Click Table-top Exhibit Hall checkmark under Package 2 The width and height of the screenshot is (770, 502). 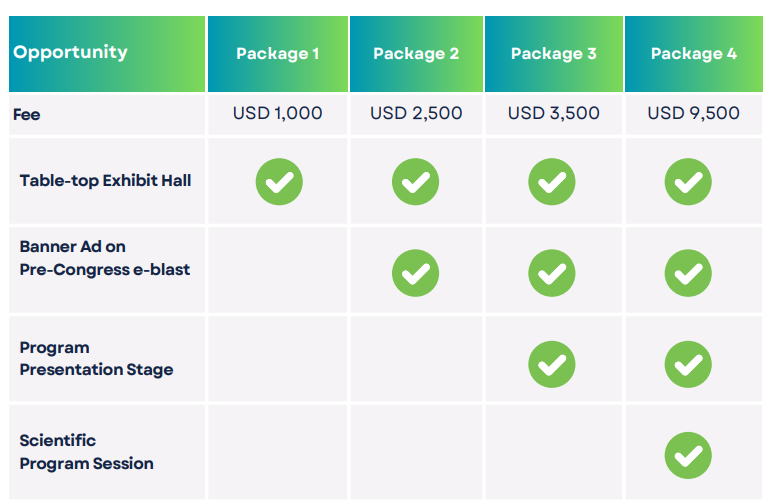pyautogui.click(x=416, y=181)
